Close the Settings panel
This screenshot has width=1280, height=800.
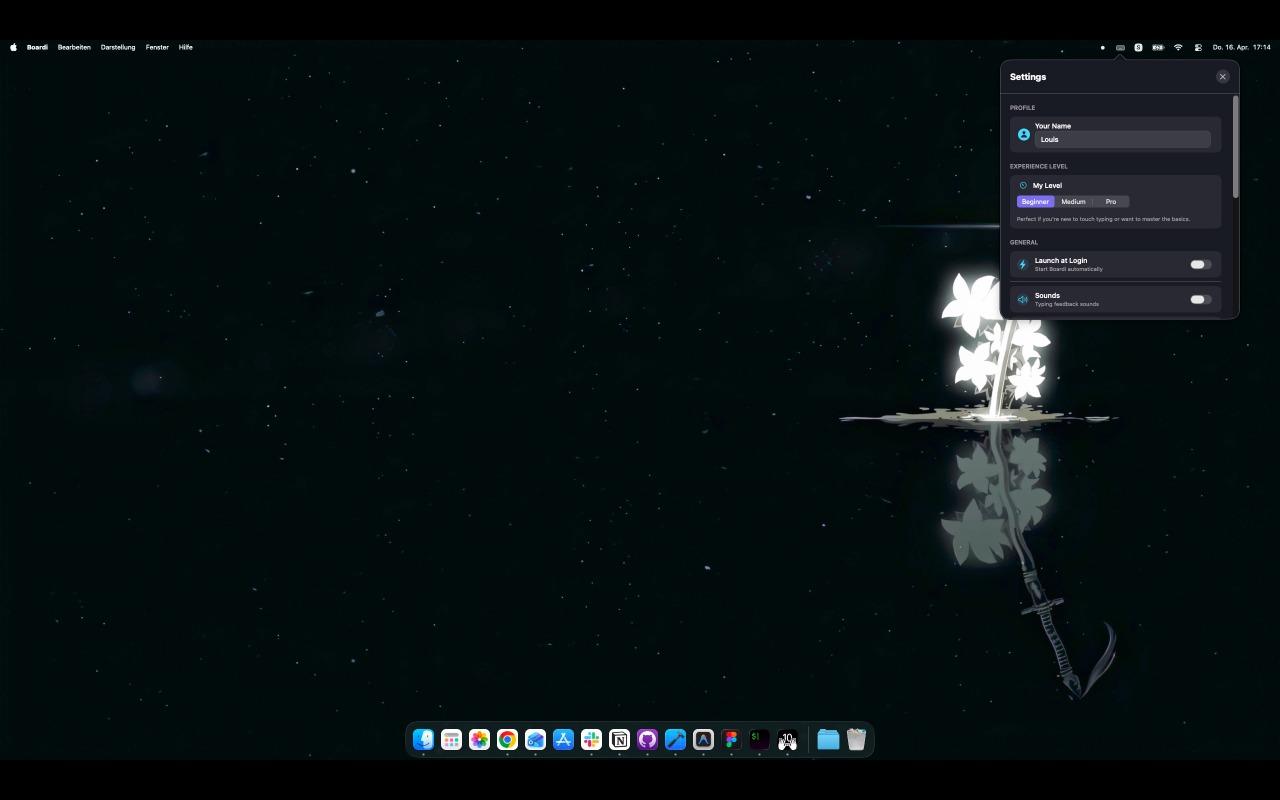click(x=1222, y=77)
